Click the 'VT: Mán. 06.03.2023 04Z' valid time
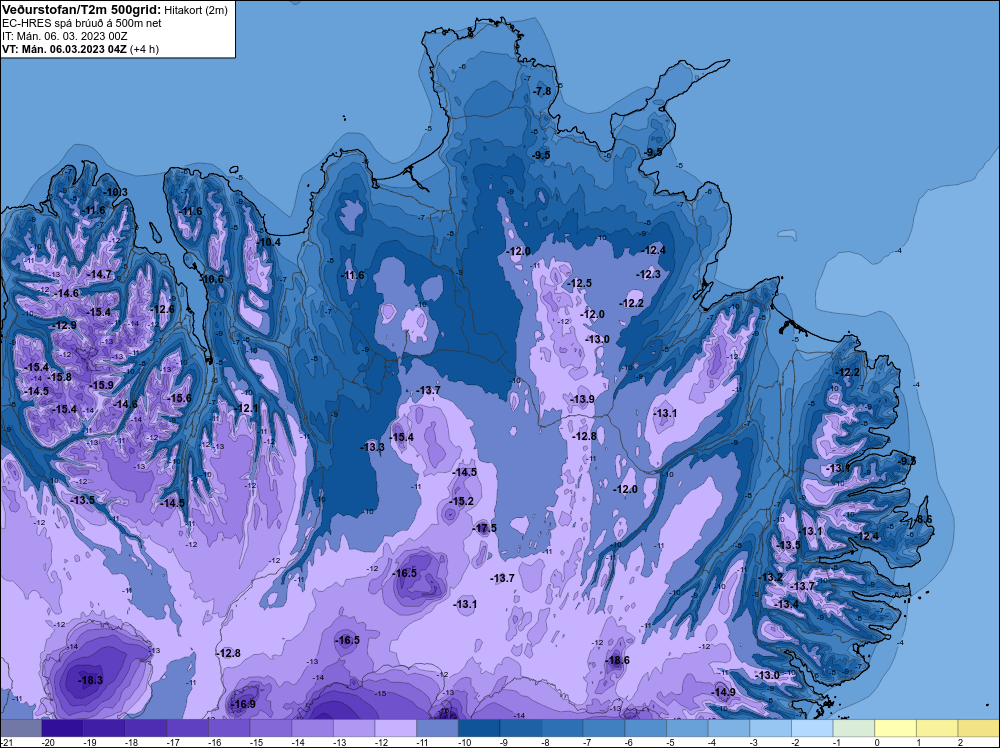 pos(64,49)
